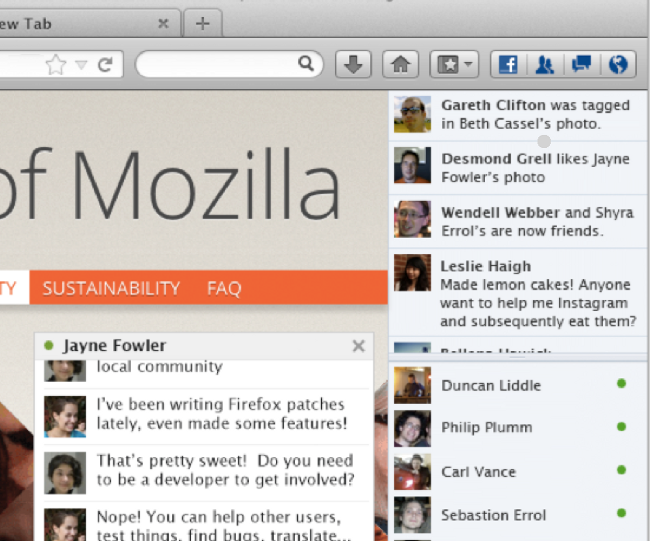Start chat with Philip Plumm
Image resolution: width=650 pixels, height=541 pixels.
click(518, 428)
